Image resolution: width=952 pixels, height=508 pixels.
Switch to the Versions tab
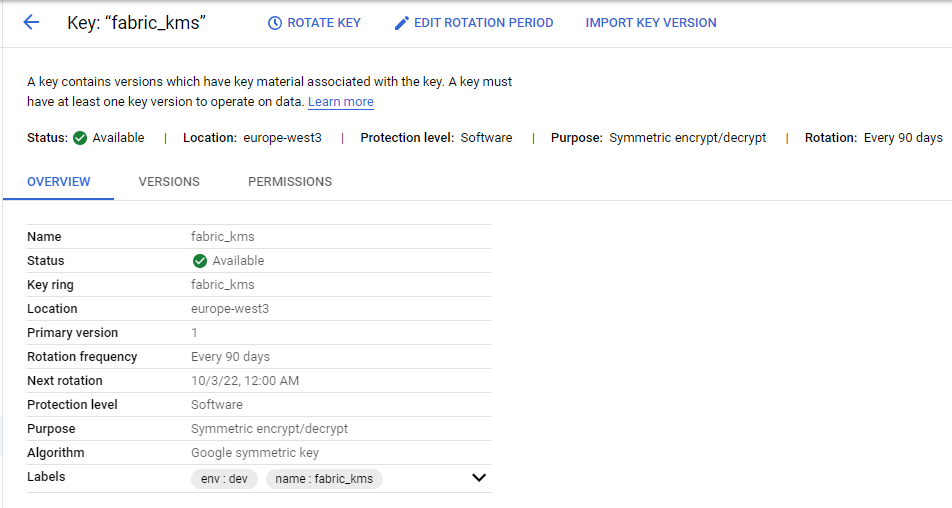tap(169, 182)
